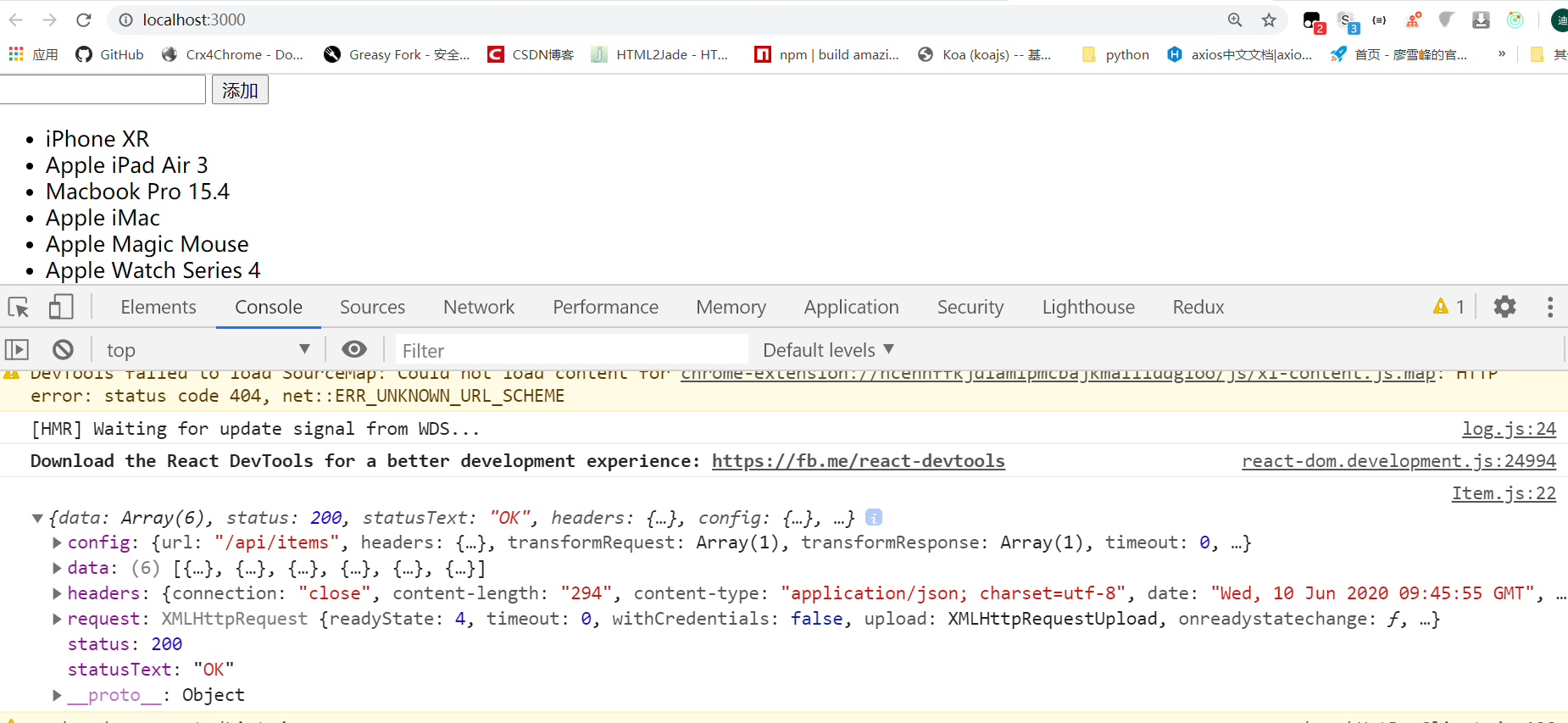Viewport: 1568px width, 723px height.
Task: Open the Apps grid shortcut in bookmarks bar
Action: [x=33, y=54]
